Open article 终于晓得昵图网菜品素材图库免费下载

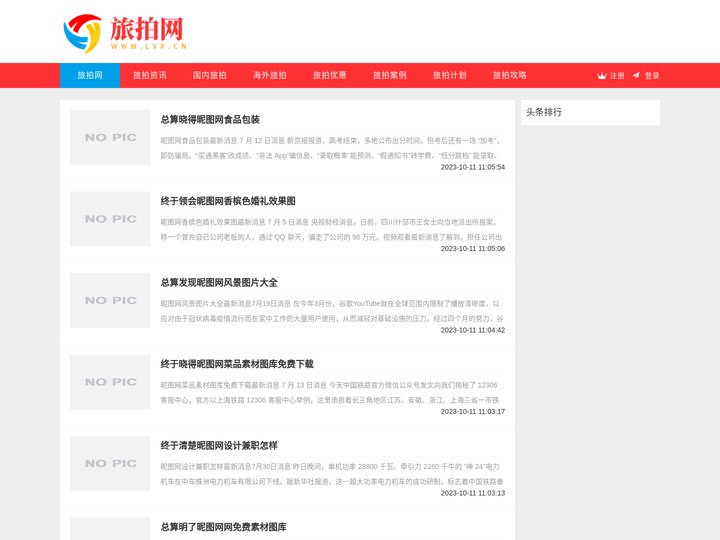237,364
